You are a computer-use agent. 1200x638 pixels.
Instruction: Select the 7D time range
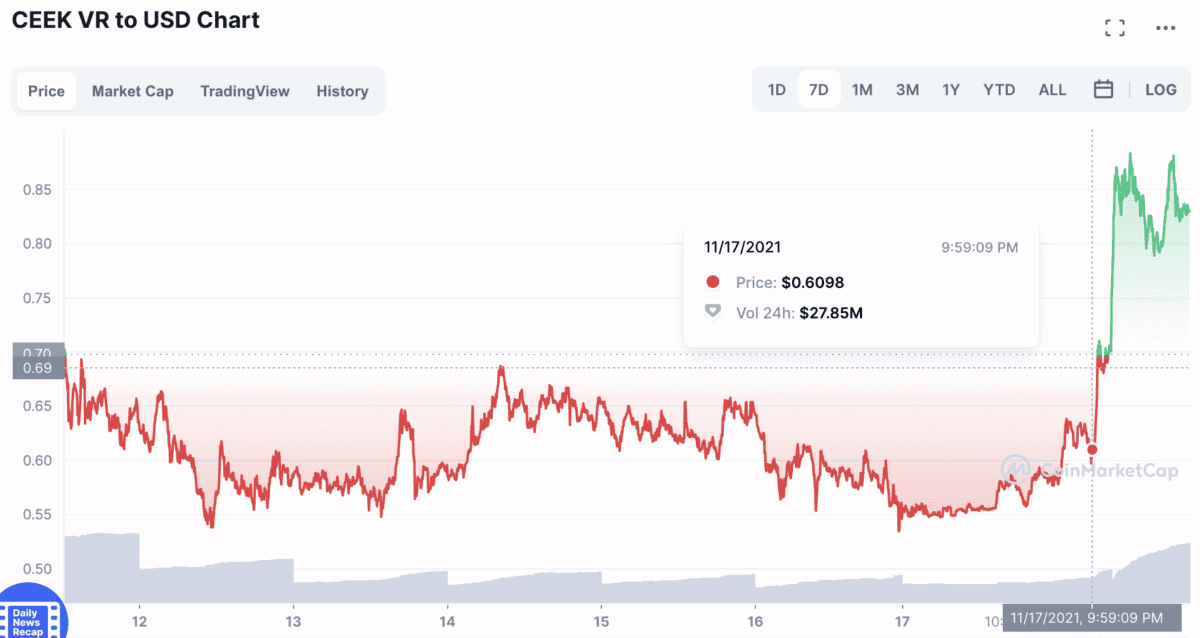click(x=819, y=89)
